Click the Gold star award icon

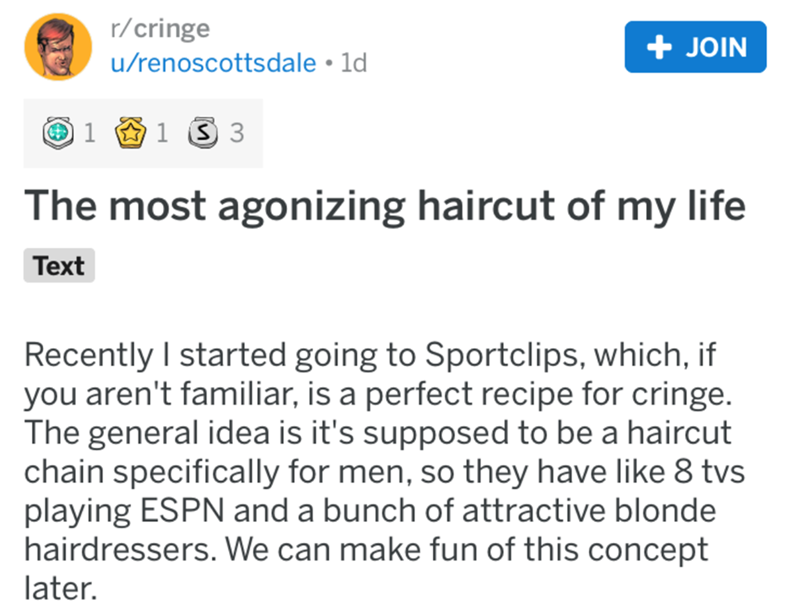click(132, 133)
